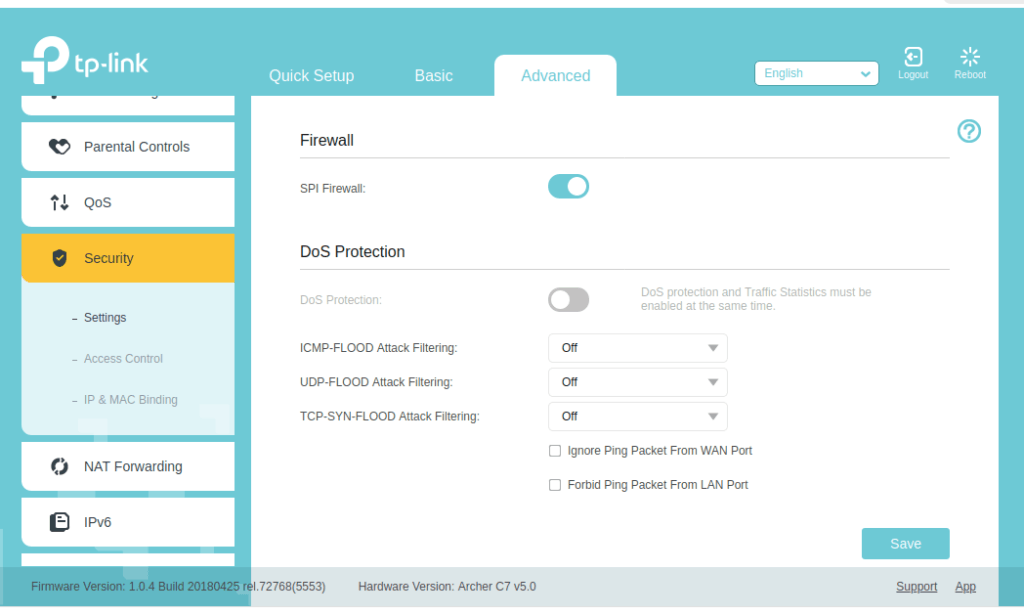
Task: Open the NAT Forwarding menu
Action: tap(128, 466)
